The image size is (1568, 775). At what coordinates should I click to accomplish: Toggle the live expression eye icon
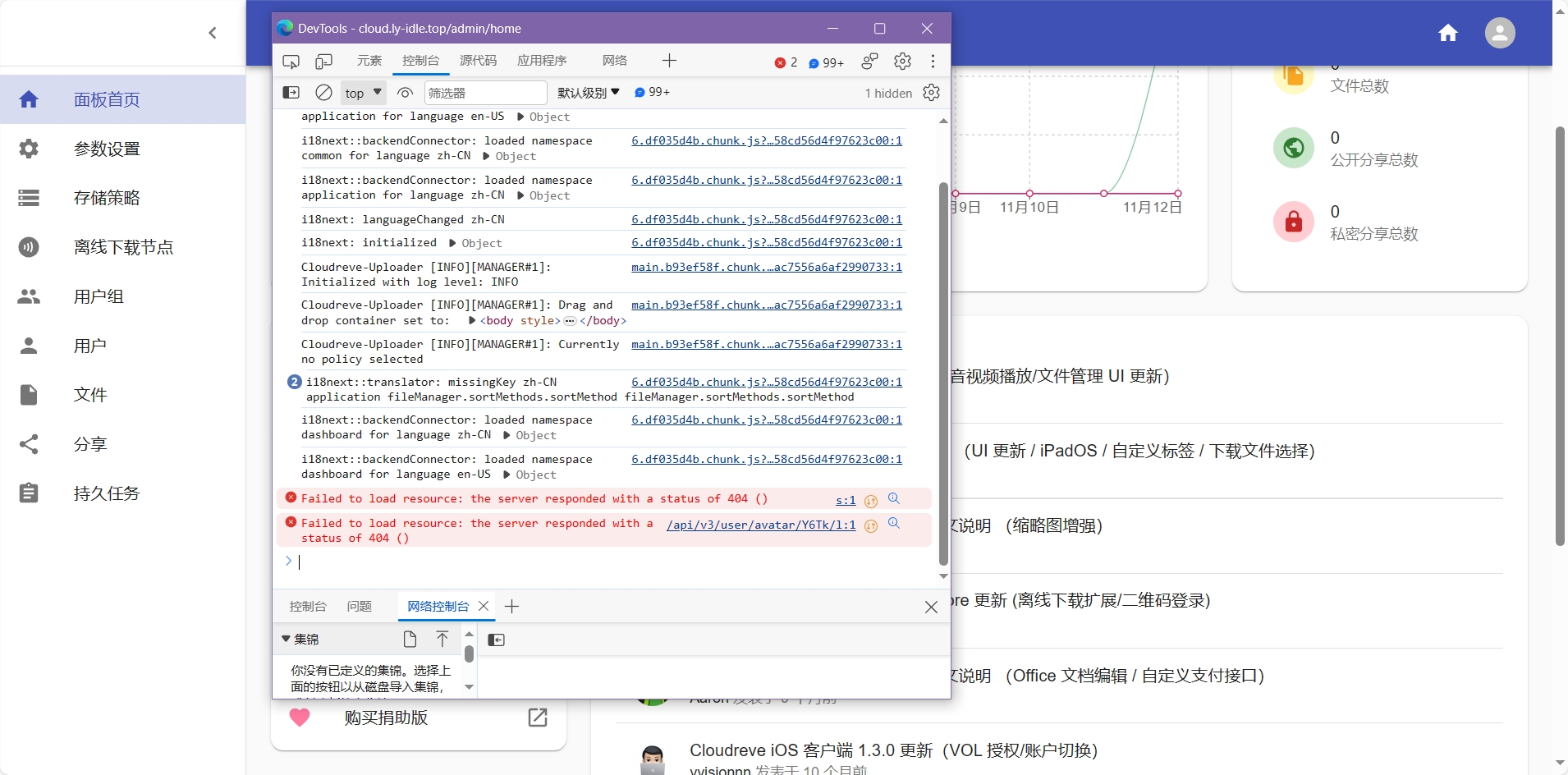tap(404, 92)
